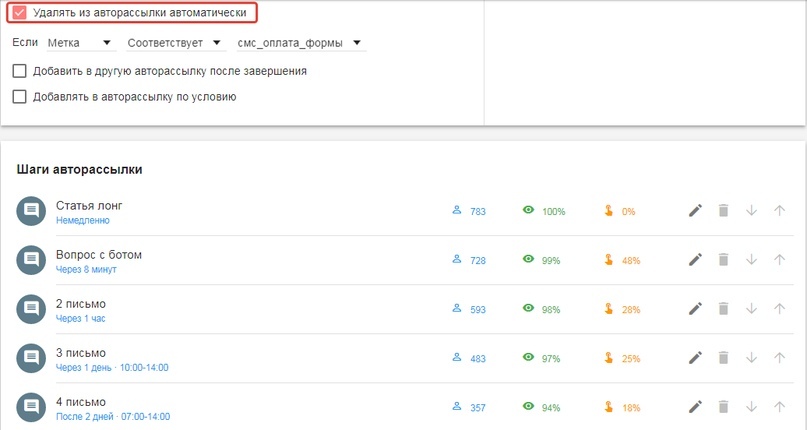Open the Метка condition dropdown
This screenshot has width=807, height=430.
click(80, 43)
